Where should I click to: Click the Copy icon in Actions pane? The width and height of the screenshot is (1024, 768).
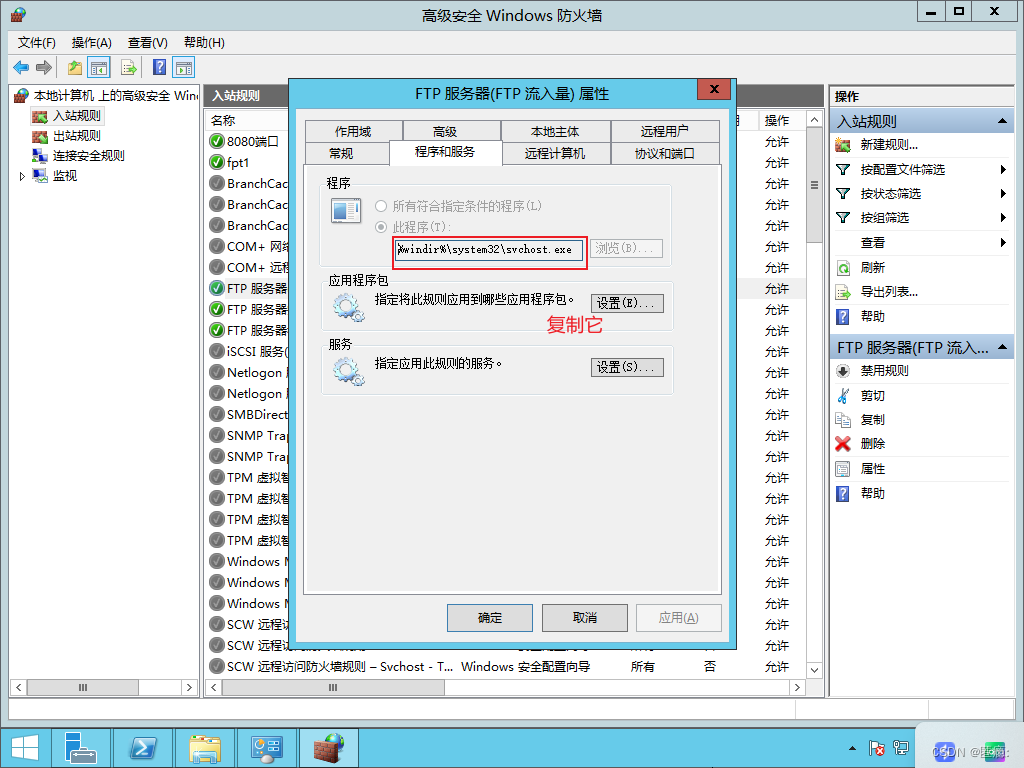pos(843,420)
